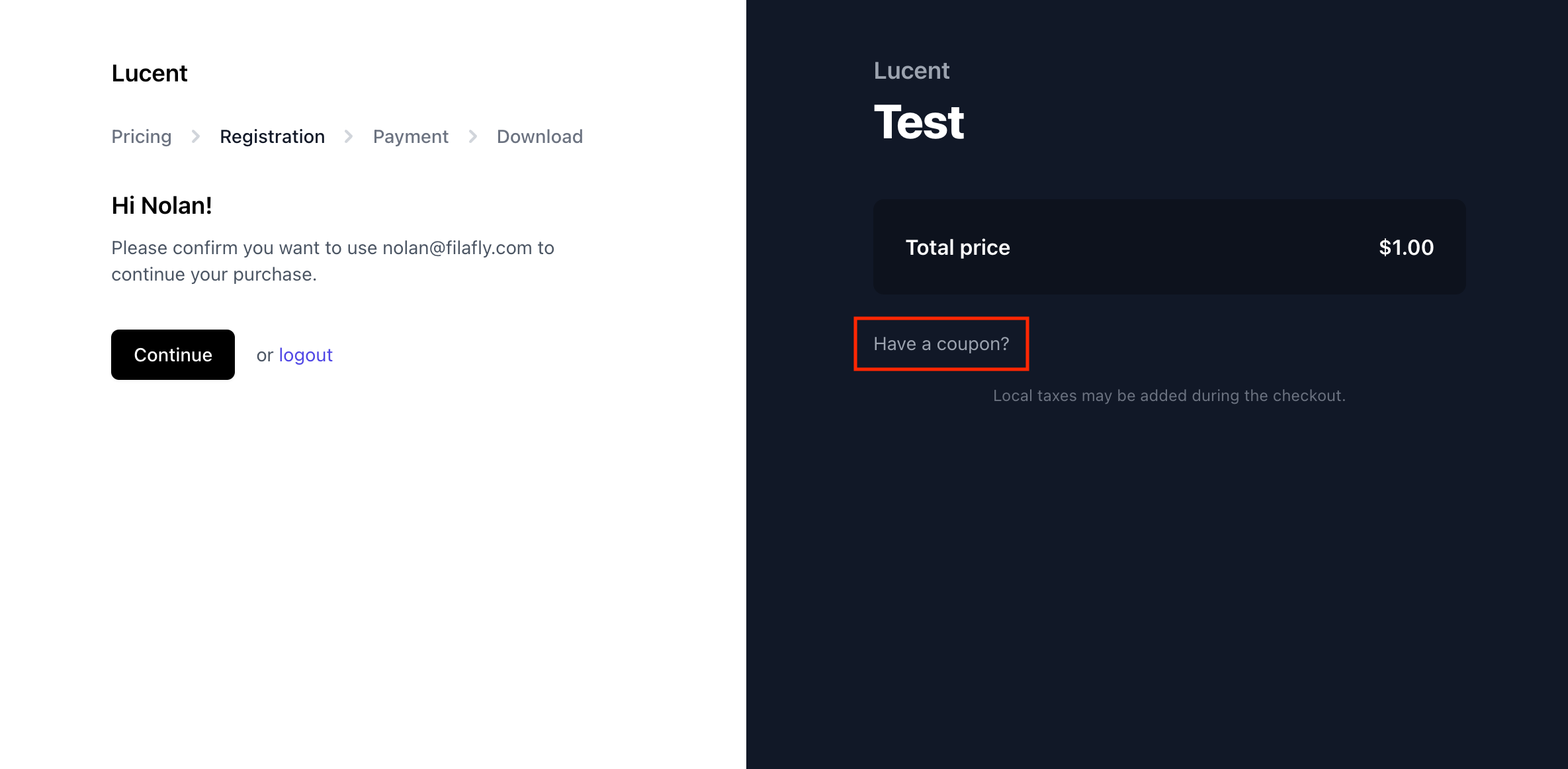Click the "continue your purchase." text line

(214, 274)
